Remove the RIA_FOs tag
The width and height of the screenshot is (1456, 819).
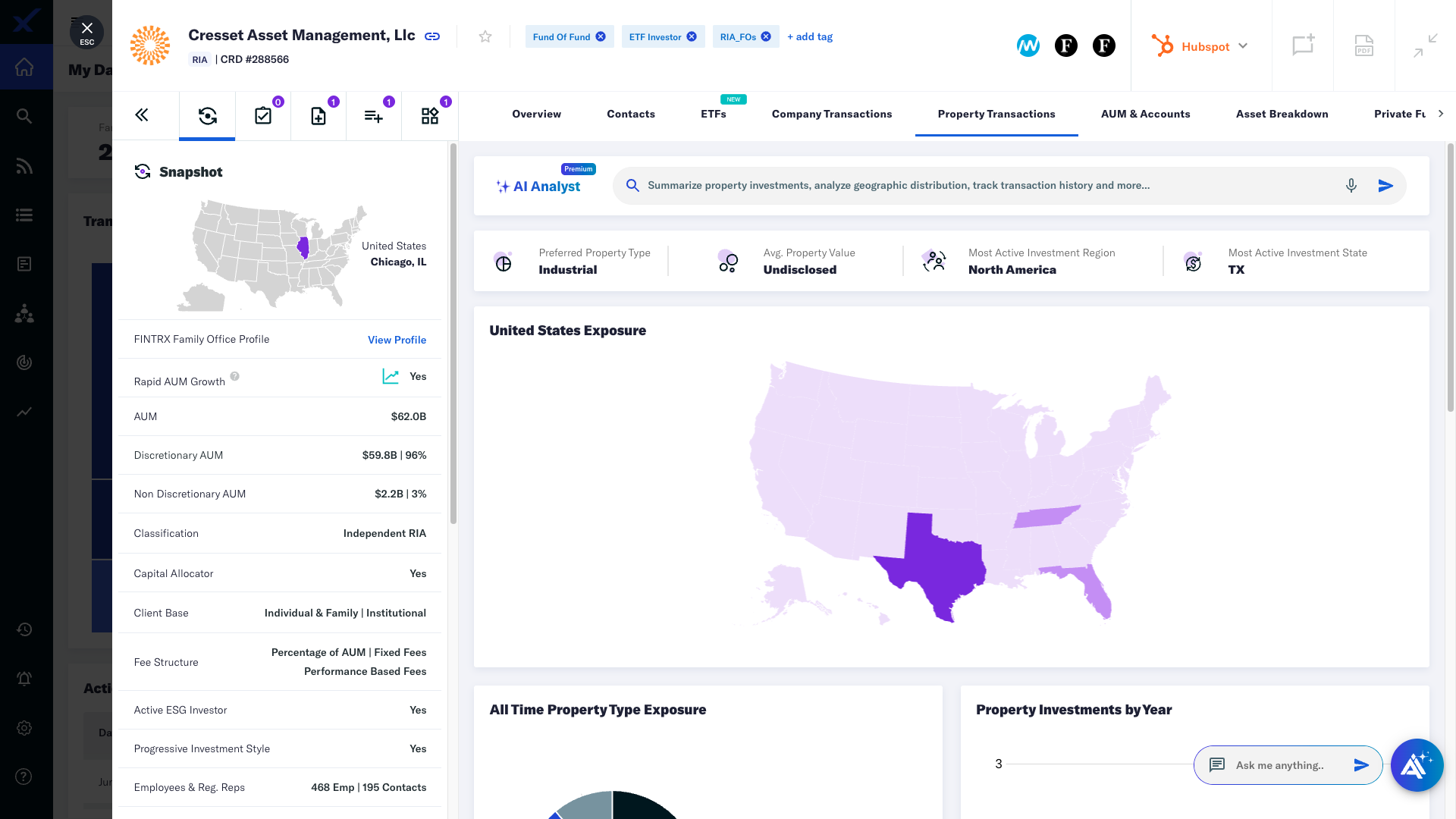tap(766, 36)
